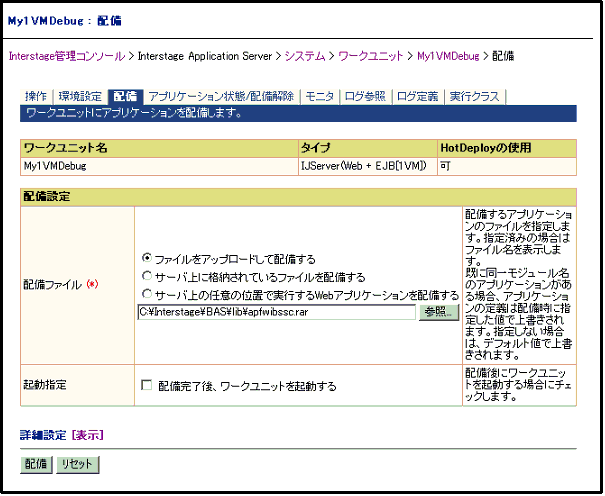Click the 配備 deploy button
This screenshot has height=496, width=605.
click(36, 464)
